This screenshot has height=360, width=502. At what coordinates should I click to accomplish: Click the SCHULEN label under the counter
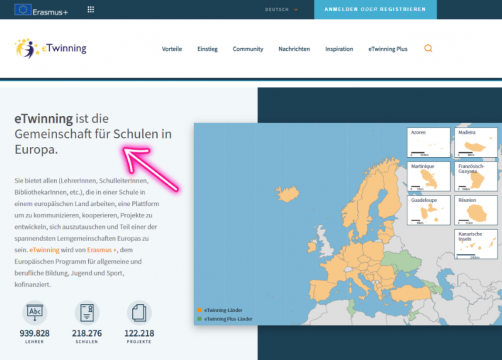click(x=87, y=342)
